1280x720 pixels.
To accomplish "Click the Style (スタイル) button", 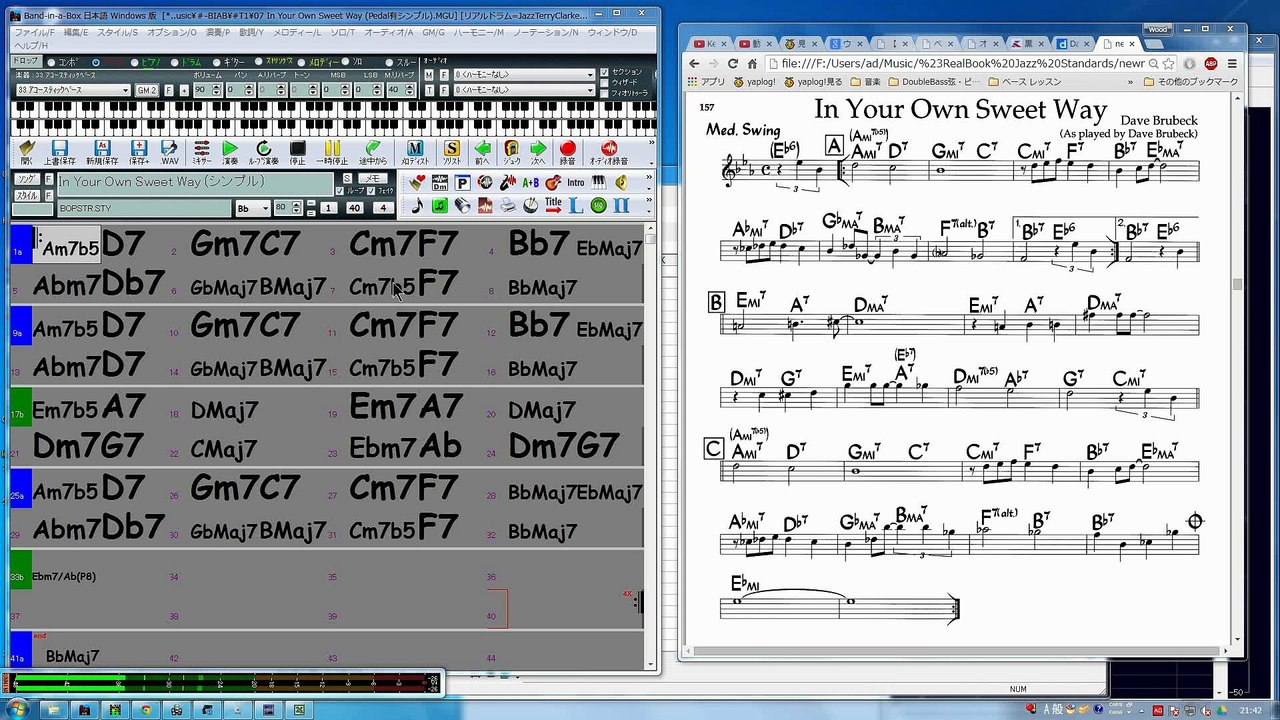I will [26, 195].
